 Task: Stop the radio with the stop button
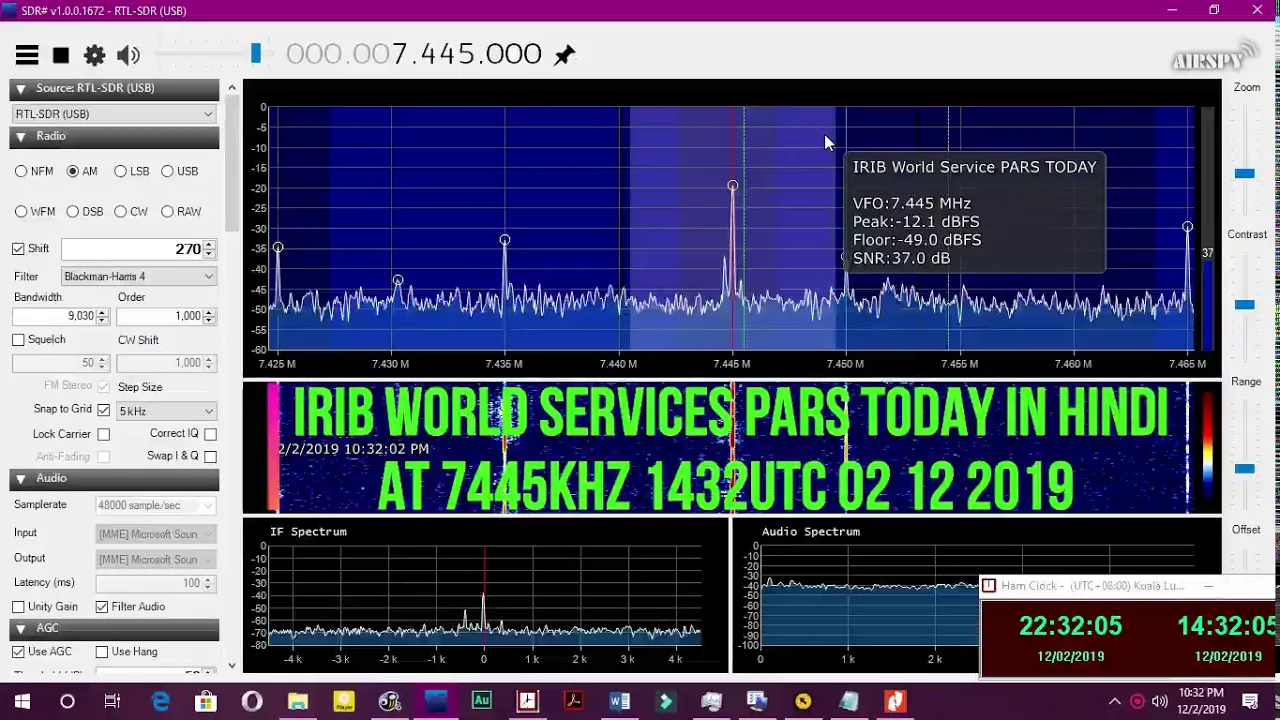click(x=61, y=55)
